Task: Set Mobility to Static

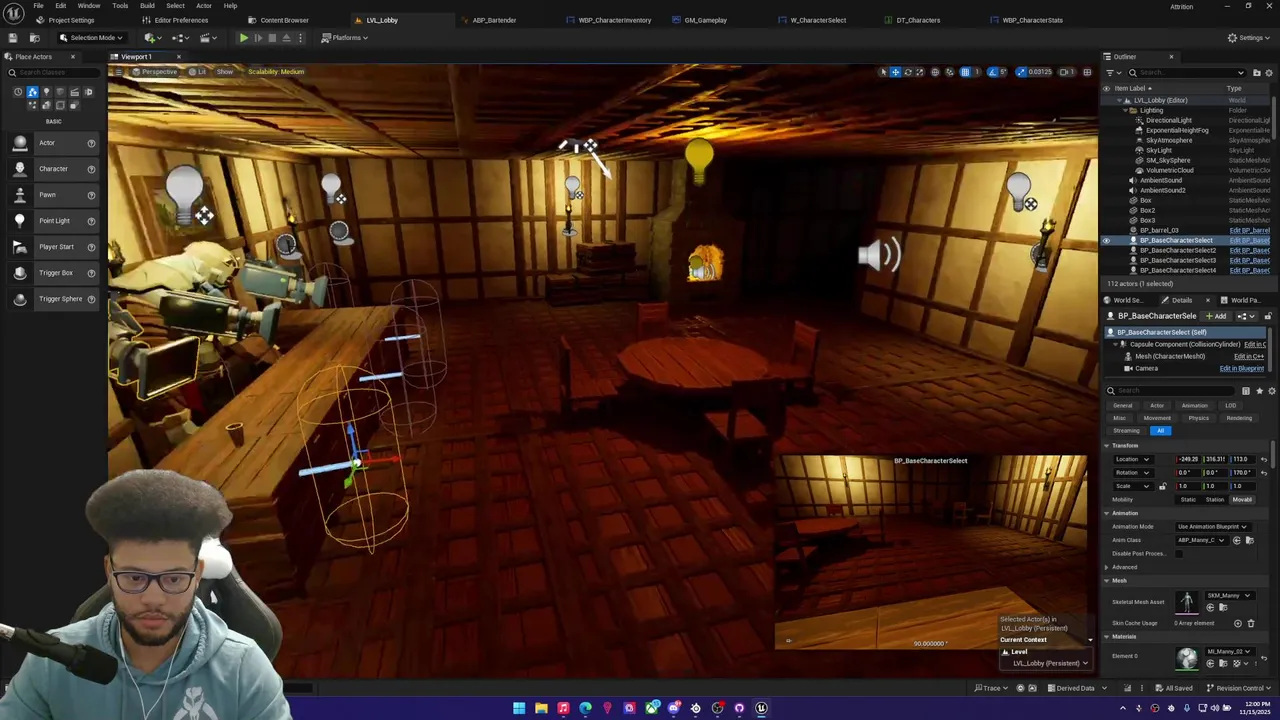Action: pos(1188,499)
